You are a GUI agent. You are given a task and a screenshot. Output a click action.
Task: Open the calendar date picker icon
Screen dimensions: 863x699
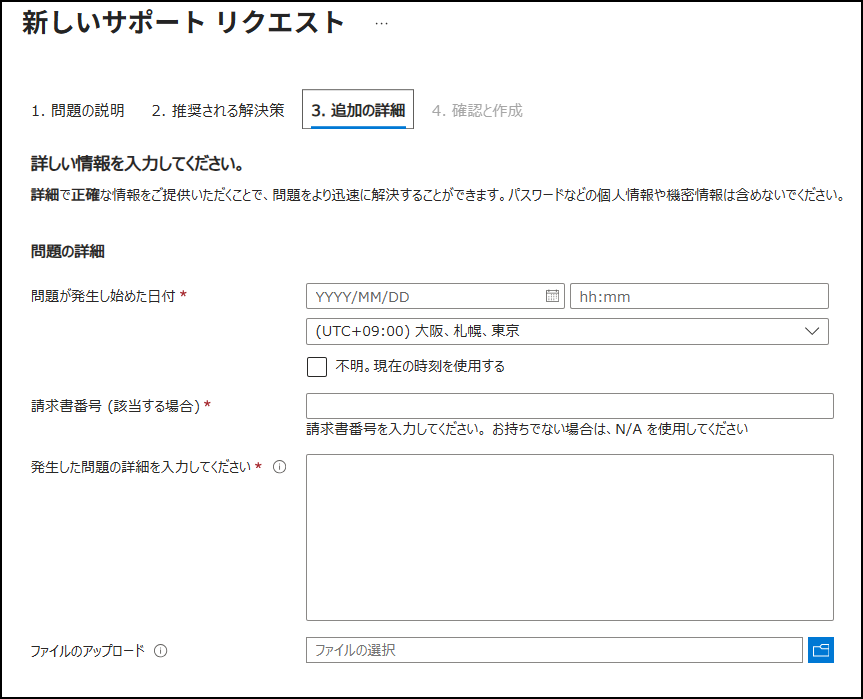[x=552, y=296]
